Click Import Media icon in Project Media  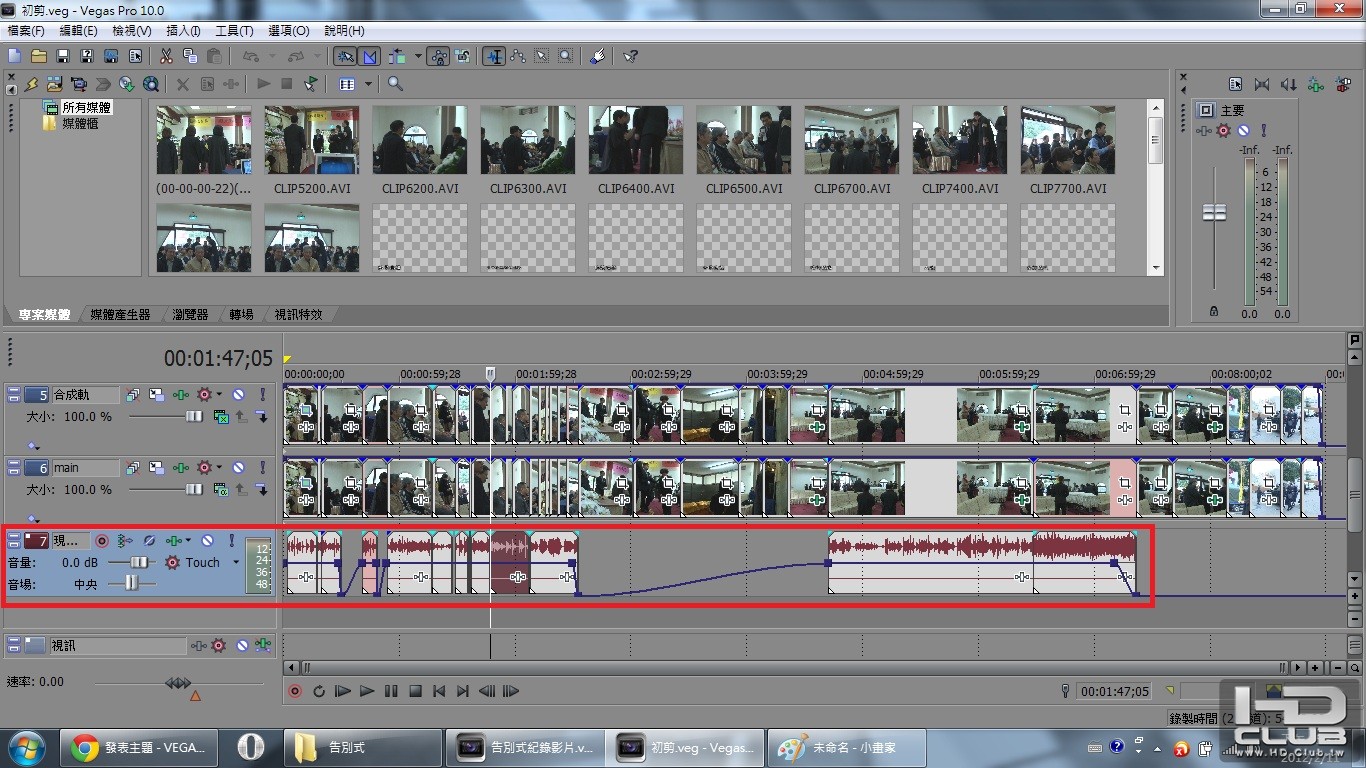(x=55, y=84)
